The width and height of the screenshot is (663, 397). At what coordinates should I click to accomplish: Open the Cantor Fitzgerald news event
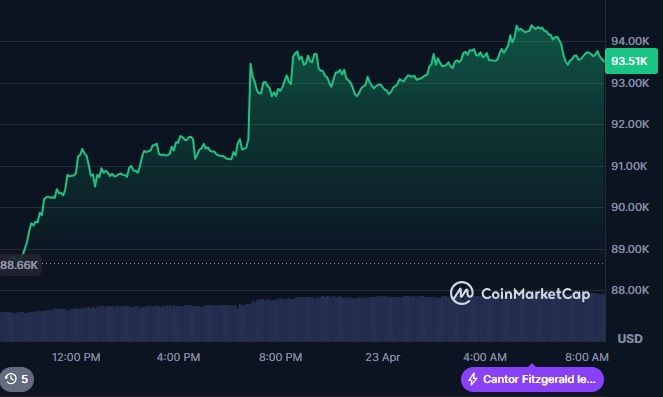point(532,379)
